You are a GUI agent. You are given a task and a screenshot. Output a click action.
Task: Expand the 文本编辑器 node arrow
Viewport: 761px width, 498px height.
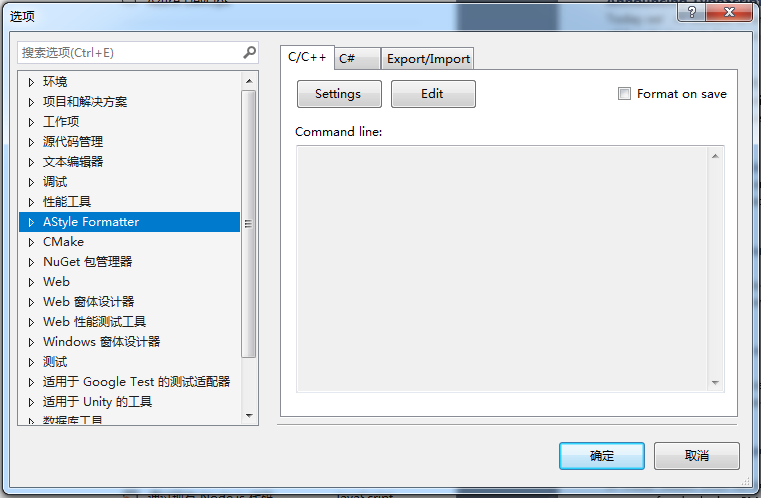pyautogui.click(x=31, y=162)
